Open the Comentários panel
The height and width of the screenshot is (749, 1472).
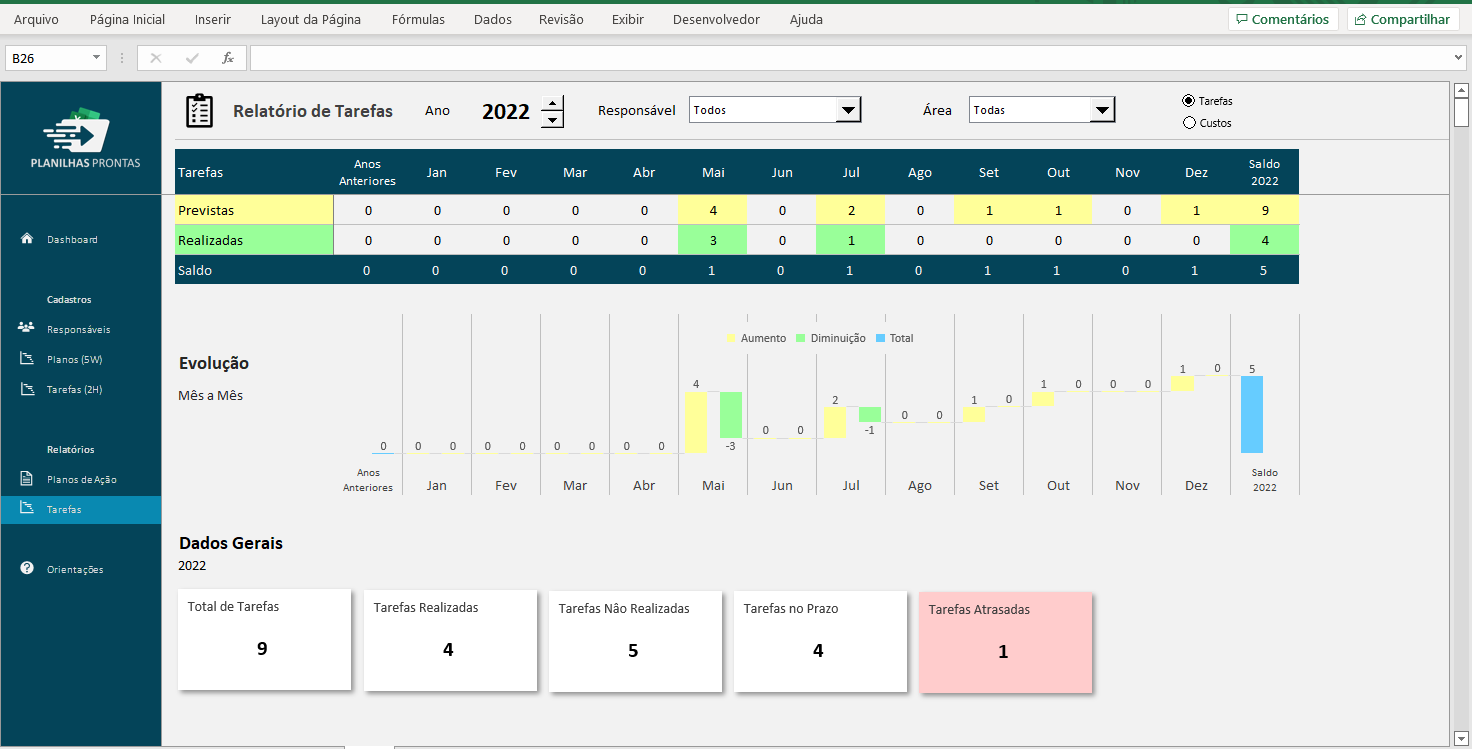coord(1283,18)
